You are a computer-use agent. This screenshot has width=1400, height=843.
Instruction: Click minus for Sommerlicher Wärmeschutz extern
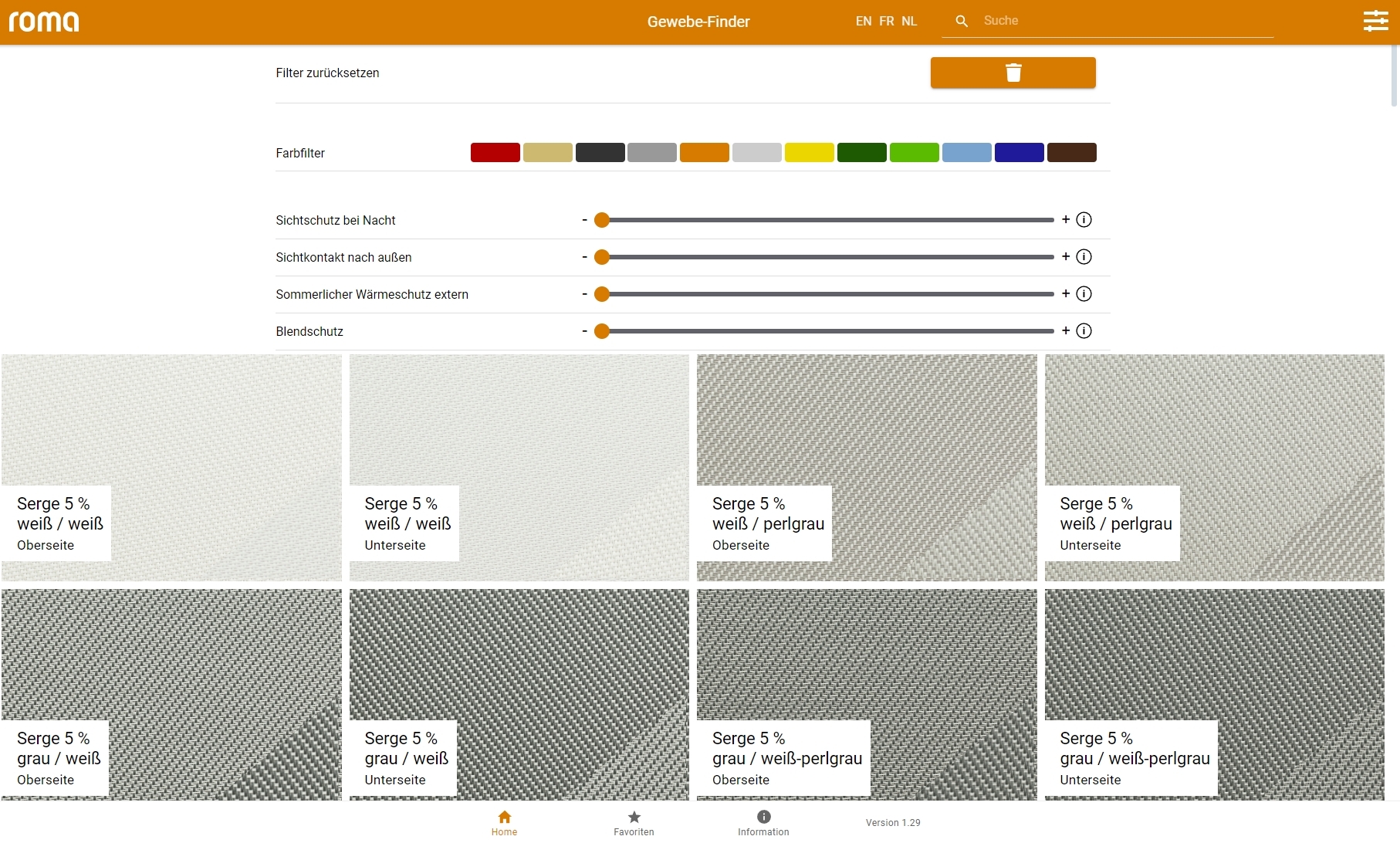click(584, 294)
